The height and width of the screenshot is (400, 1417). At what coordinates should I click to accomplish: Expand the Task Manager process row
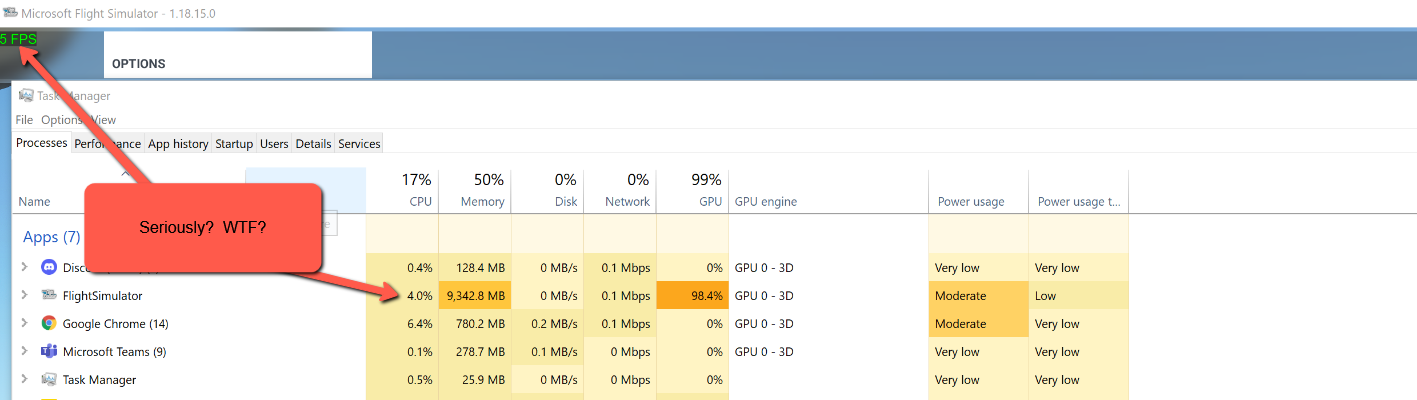[24, 380]
